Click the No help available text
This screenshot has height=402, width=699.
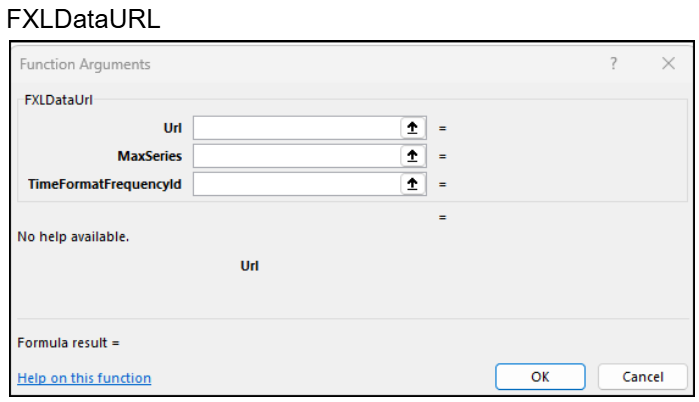point(73,238)
